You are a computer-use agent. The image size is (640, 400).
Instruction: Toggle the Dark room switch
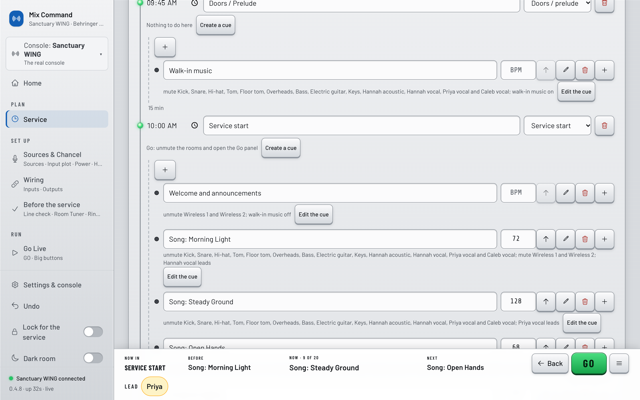(93, 358)
